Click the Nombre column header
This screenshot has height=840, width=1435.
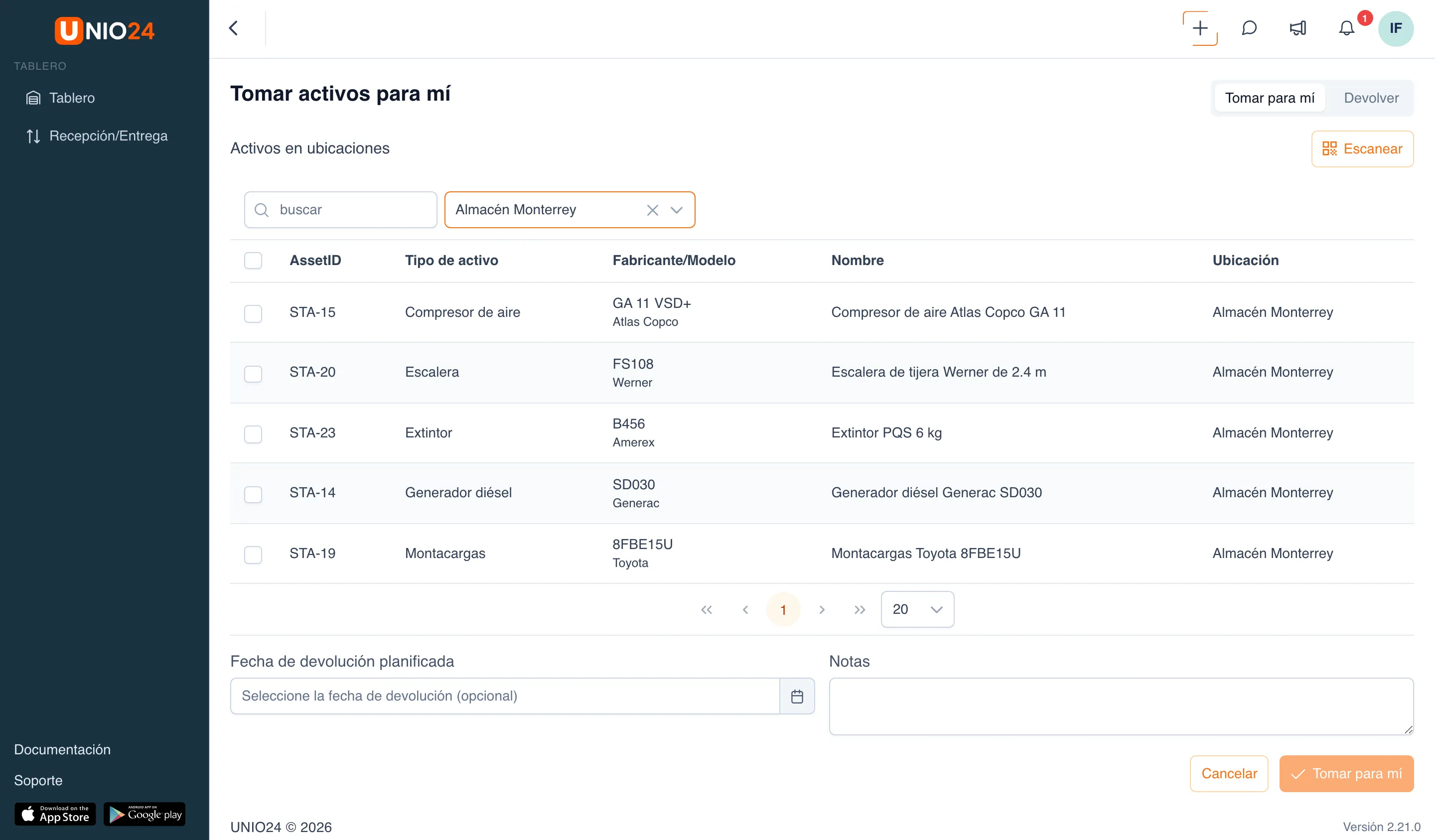pos(858,260)
